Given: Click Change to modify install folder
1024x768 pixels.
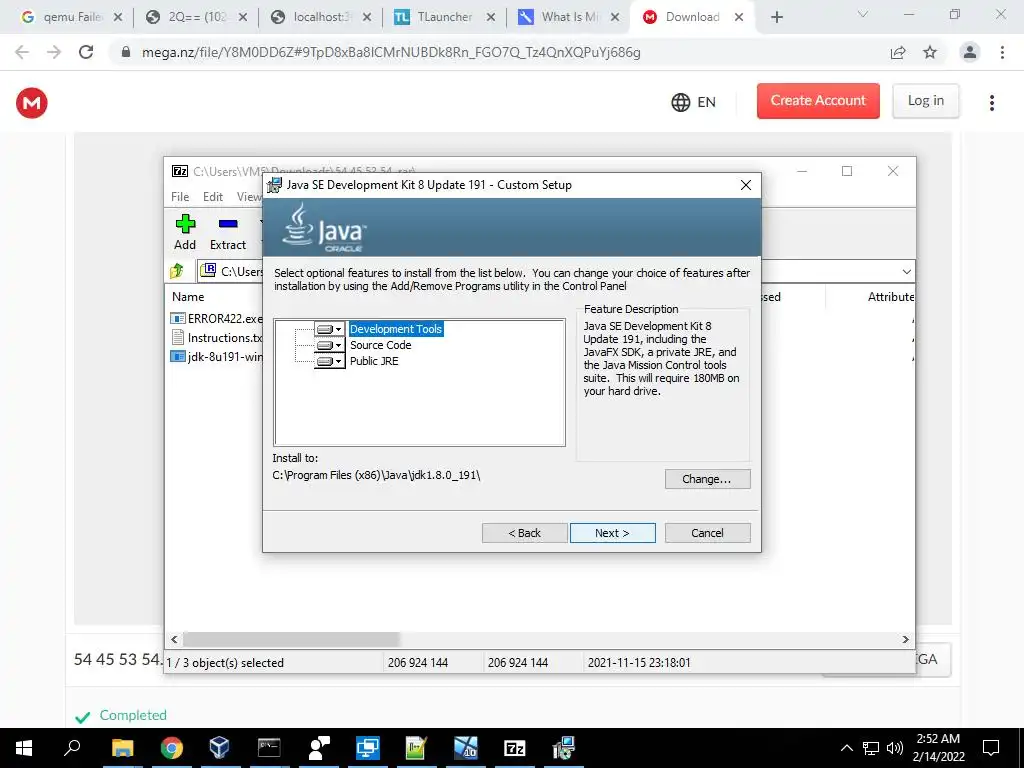Looking at the screenshot, I should (707, 479).
